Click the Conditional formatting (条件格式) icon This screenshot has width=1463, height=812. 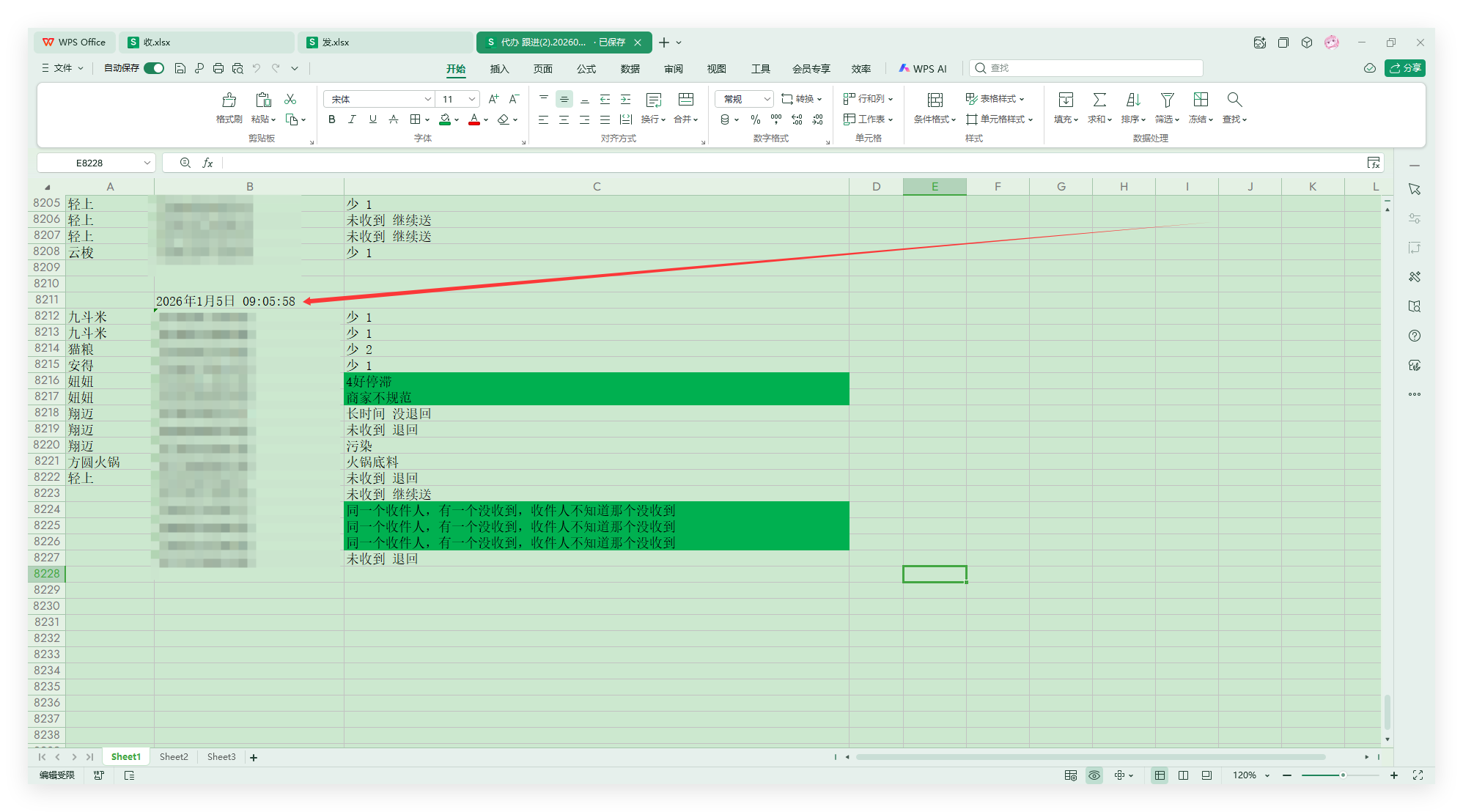coord(935,100)
